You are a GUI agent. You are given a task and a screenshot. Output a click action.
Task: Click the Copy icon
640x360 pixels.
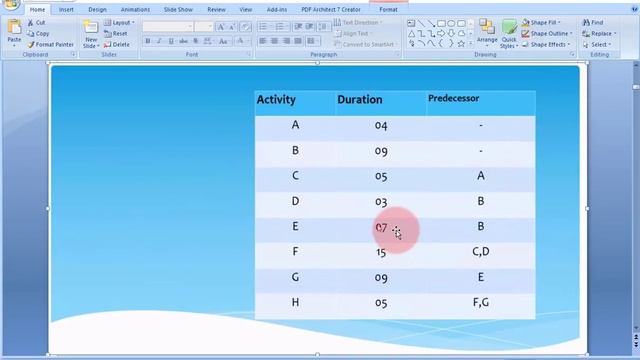(31, 34)
